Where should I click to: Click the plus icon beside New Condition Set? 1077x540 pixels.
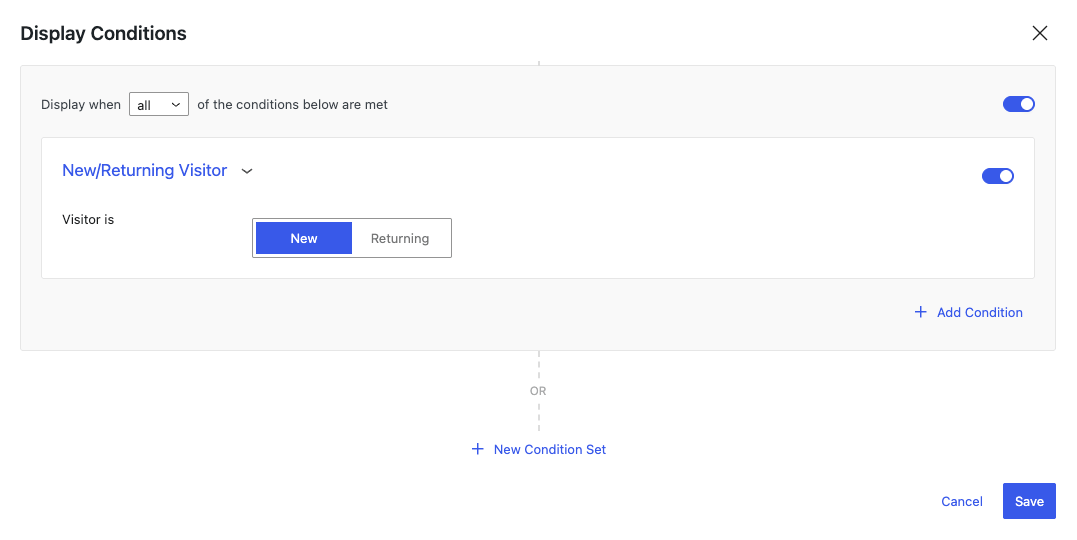pos(477,449)
